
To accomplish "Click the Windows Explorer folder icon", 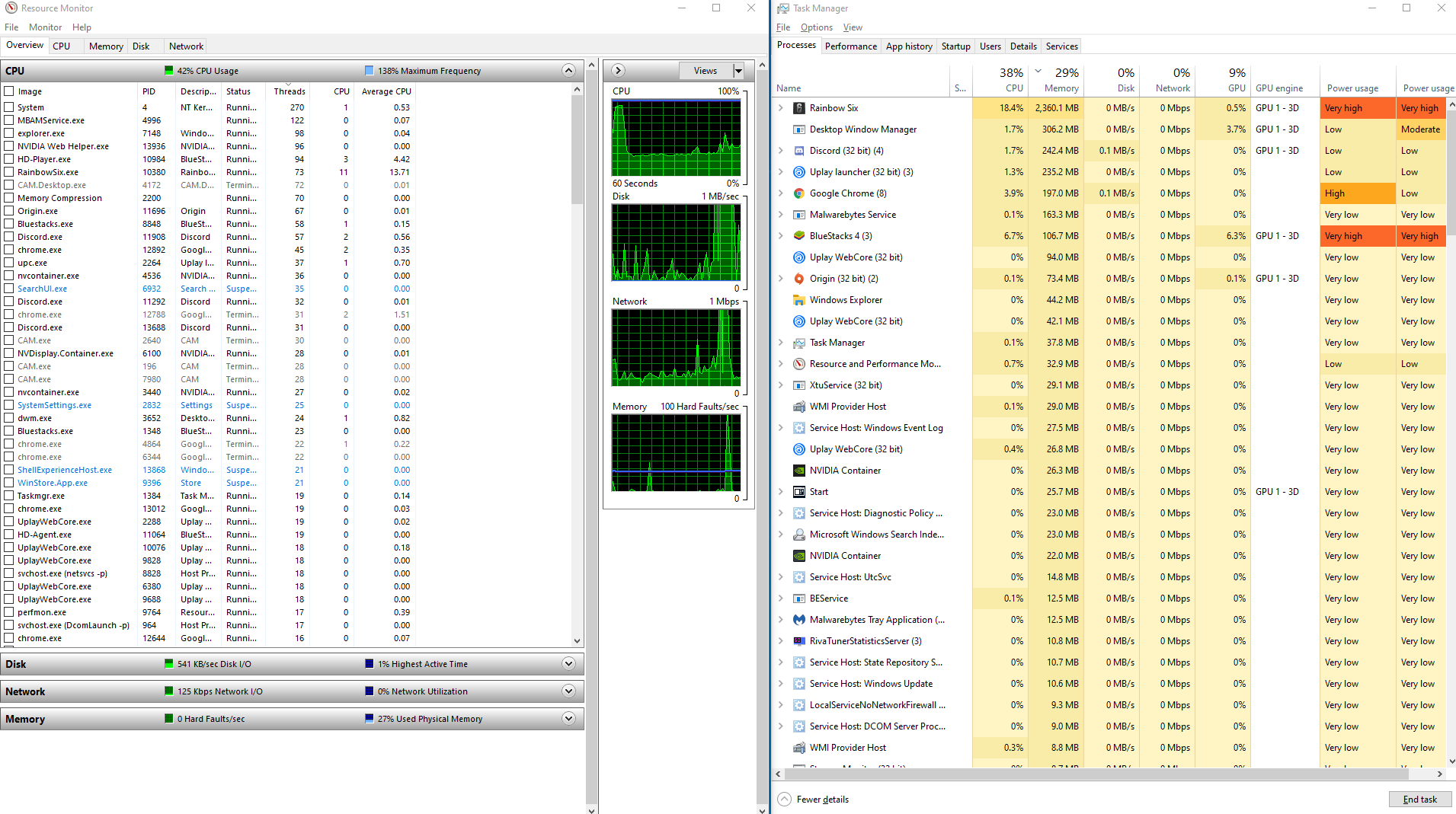I will (x=798, y=300).
